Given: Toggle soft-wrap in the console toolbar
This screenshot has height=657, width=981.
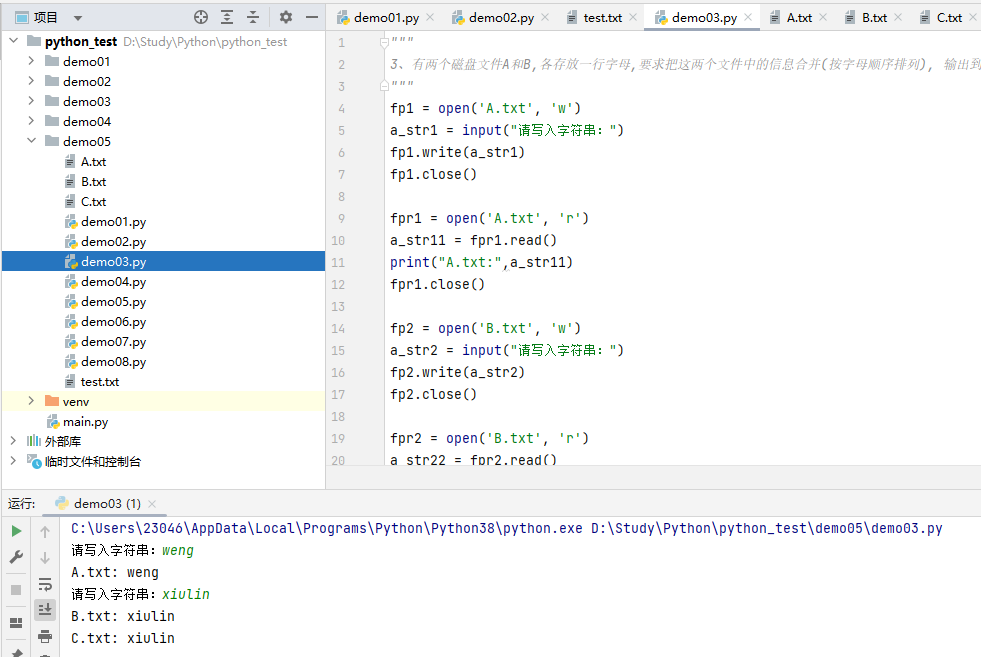Looking at the screenshot, I should [45, 584].
